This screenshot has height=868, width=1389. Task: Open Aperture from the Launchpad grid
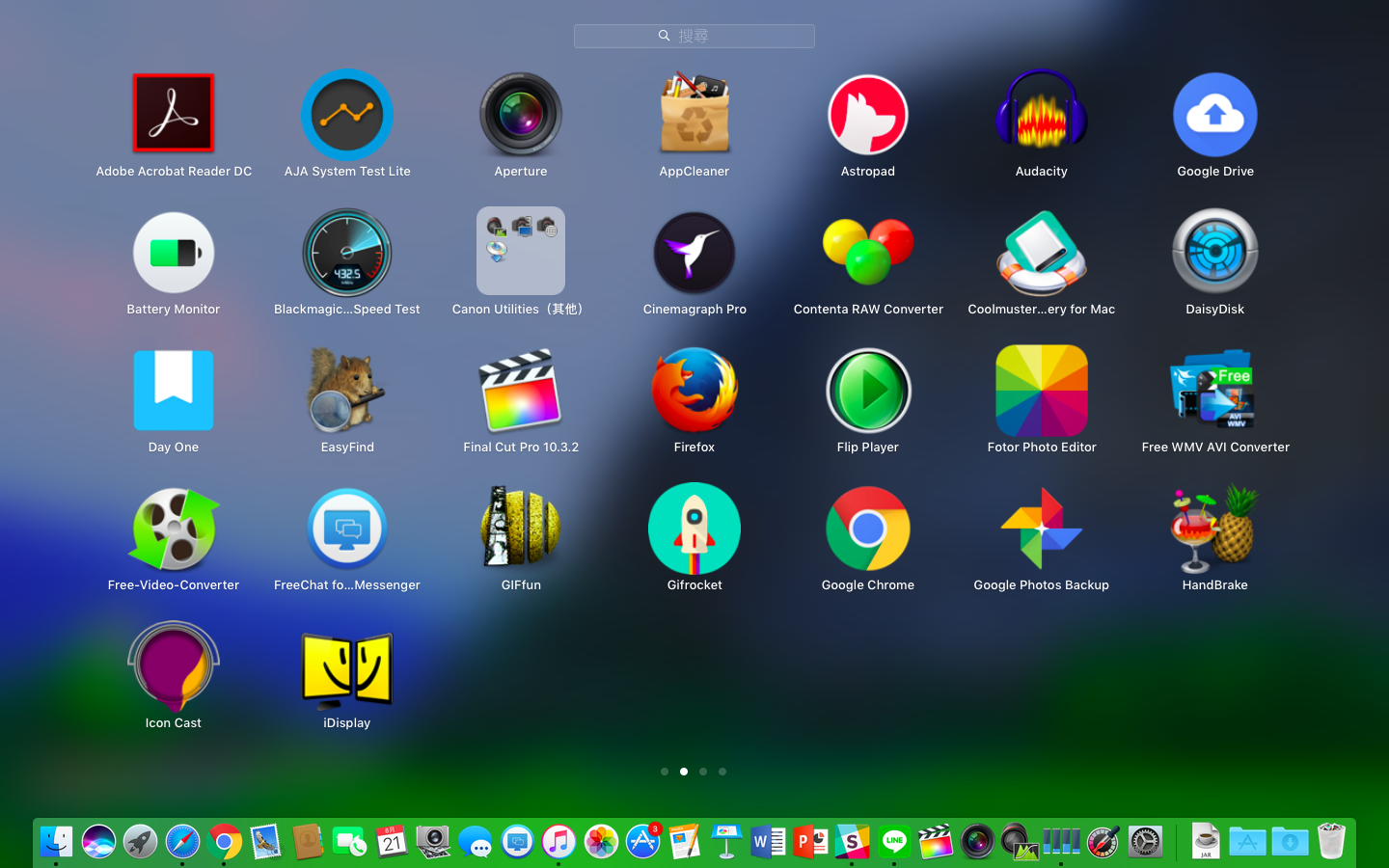pyautogui.click(x=521, y=114)
